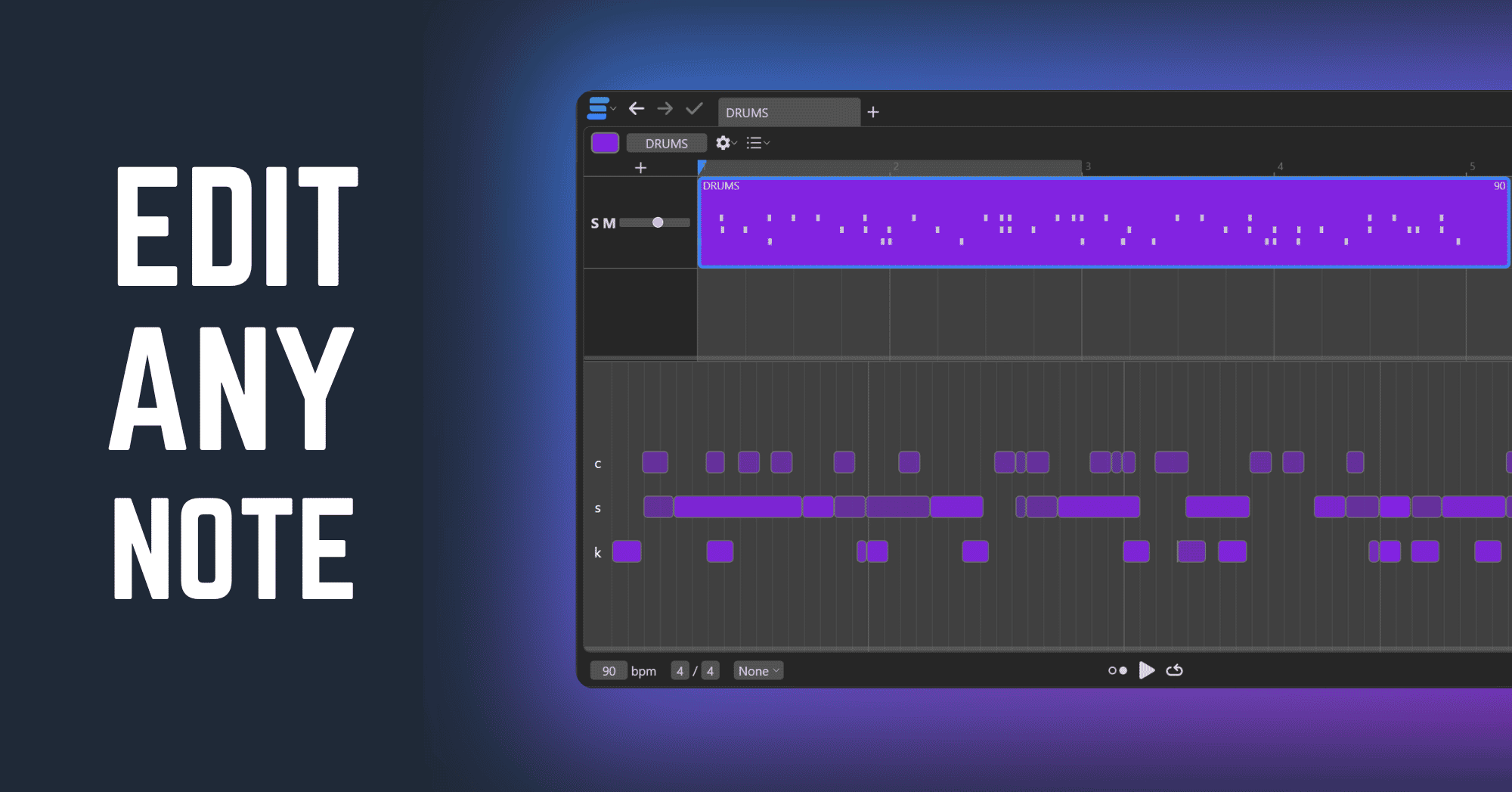This screenshot has width=1512, height=792.
Task: Click the redo forward arrow
Action: (665, 109)
